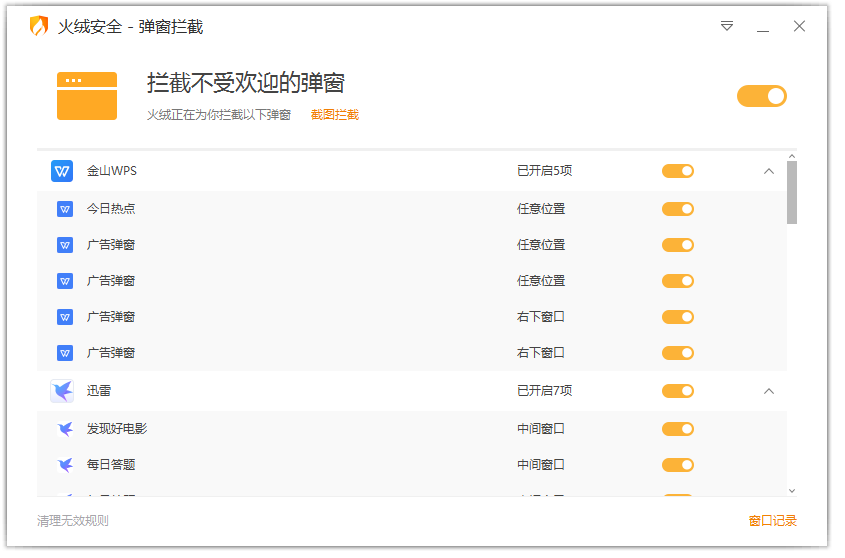Click the Huorong flame logo in title bar

tap(39, 26)
